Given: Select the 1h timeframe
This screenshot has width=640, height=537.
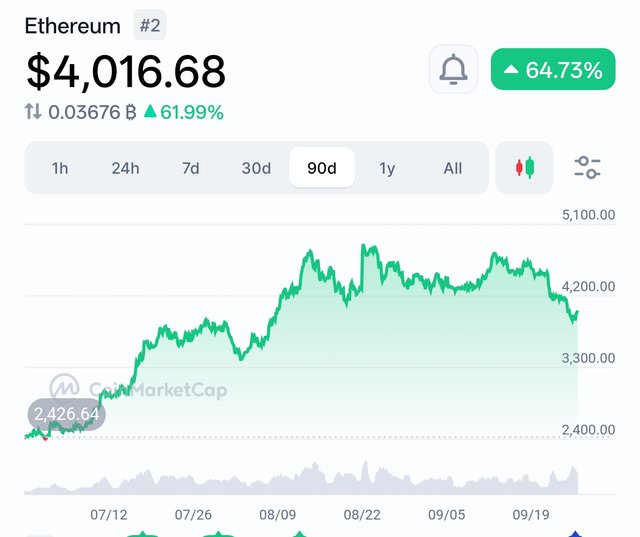Looking at the screenshot, I should [60, 168].
